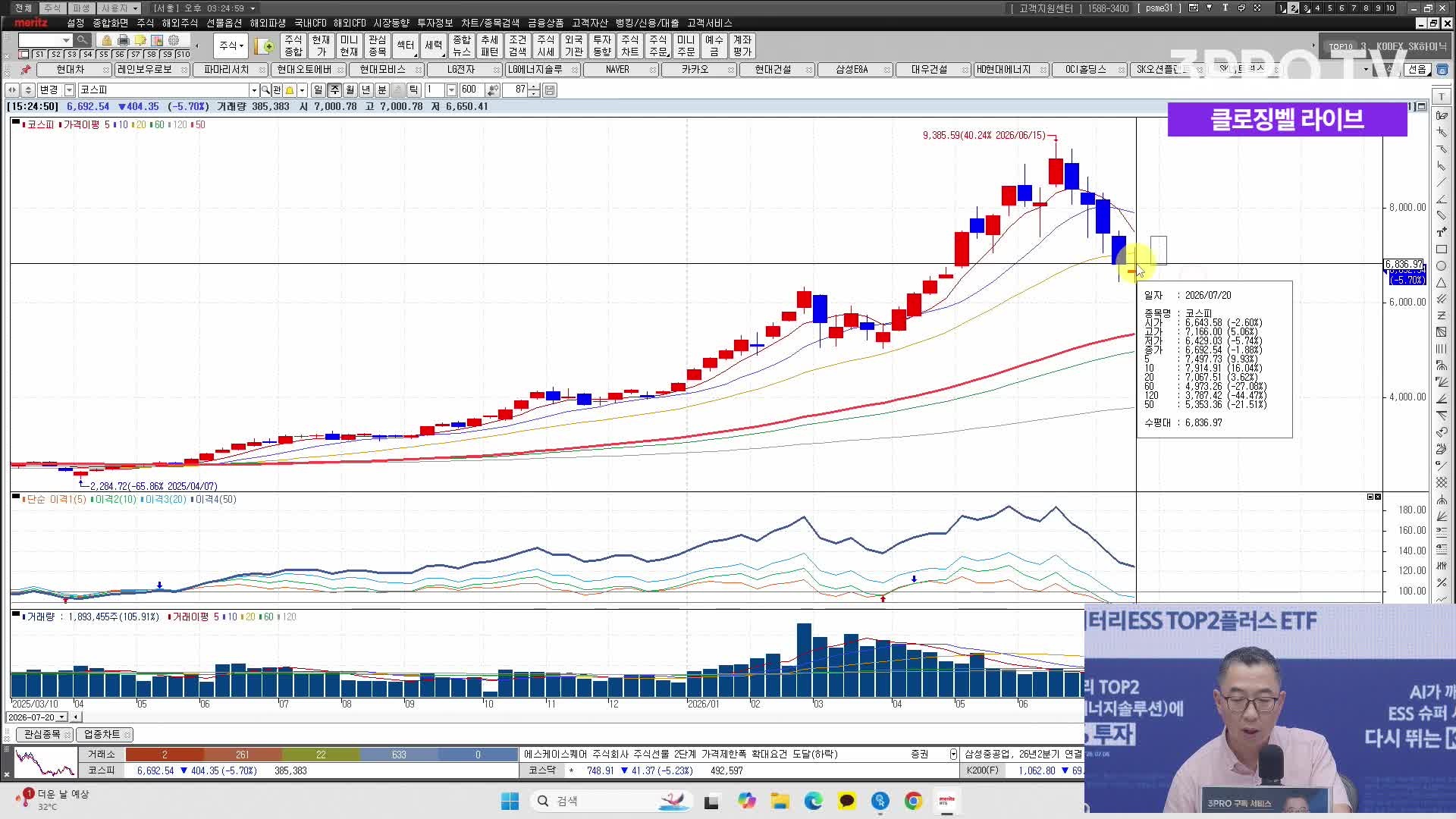
Task: Open the 2026-07-20 date dropdown
Action: (62, 717)
